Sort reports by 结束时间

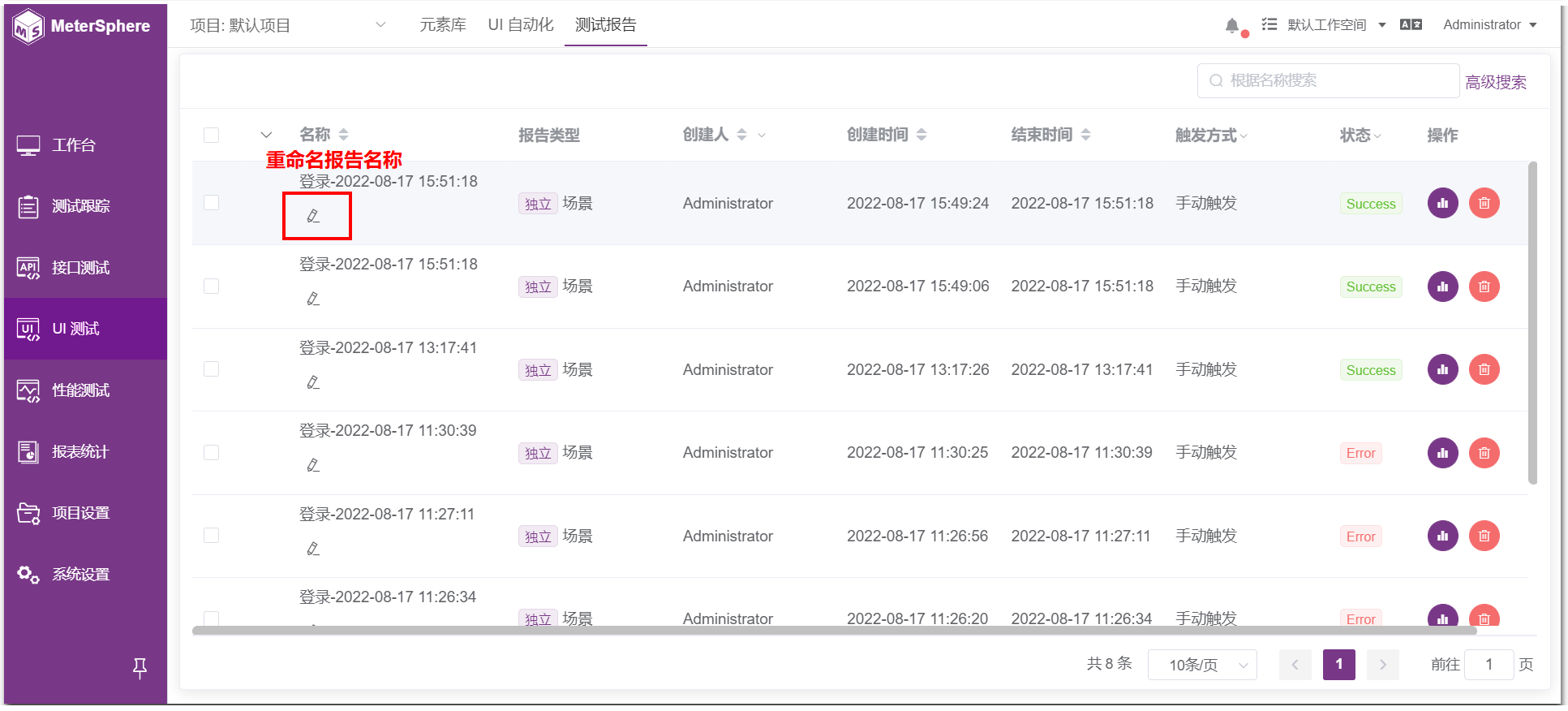[1085, 135]
